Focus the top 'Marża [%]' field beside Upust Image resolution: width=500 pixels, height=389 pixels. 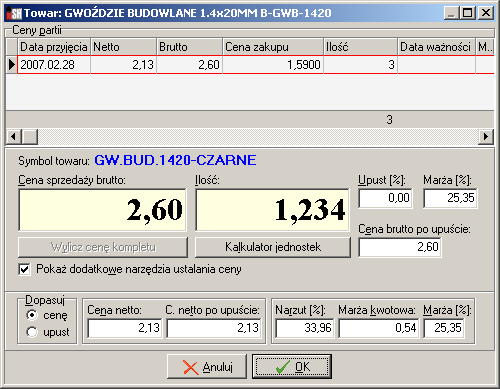450,198
